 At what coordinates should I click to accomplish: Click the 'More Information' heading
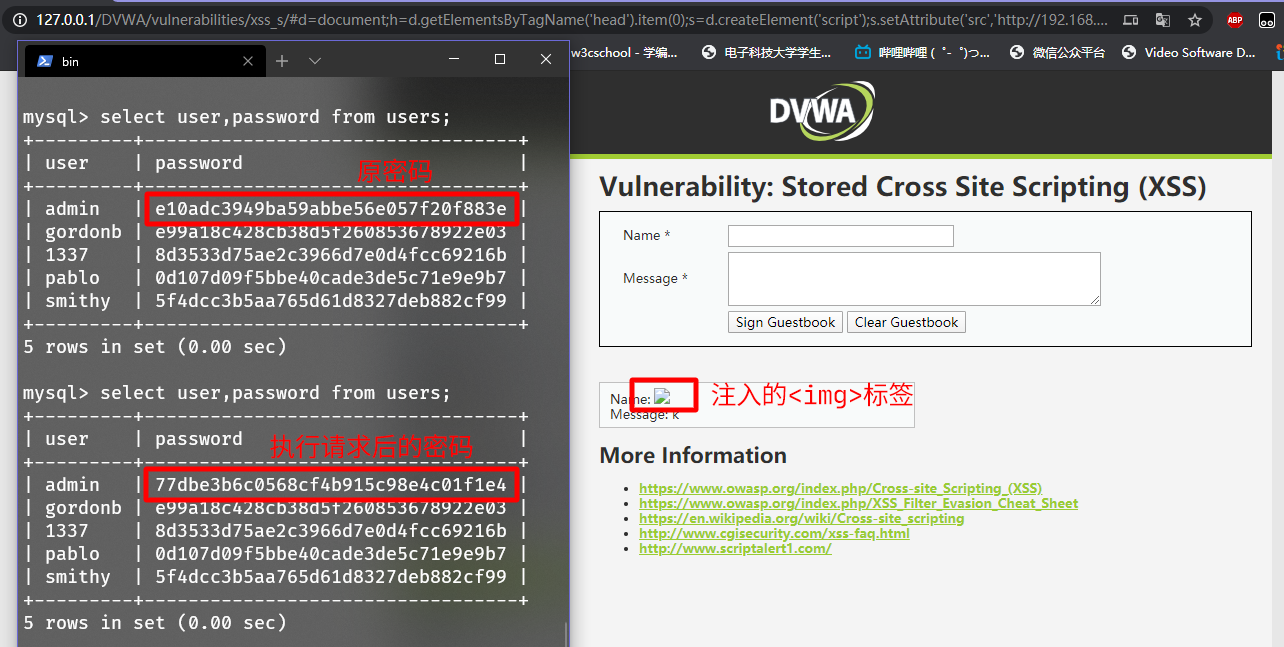pos(693,455)
